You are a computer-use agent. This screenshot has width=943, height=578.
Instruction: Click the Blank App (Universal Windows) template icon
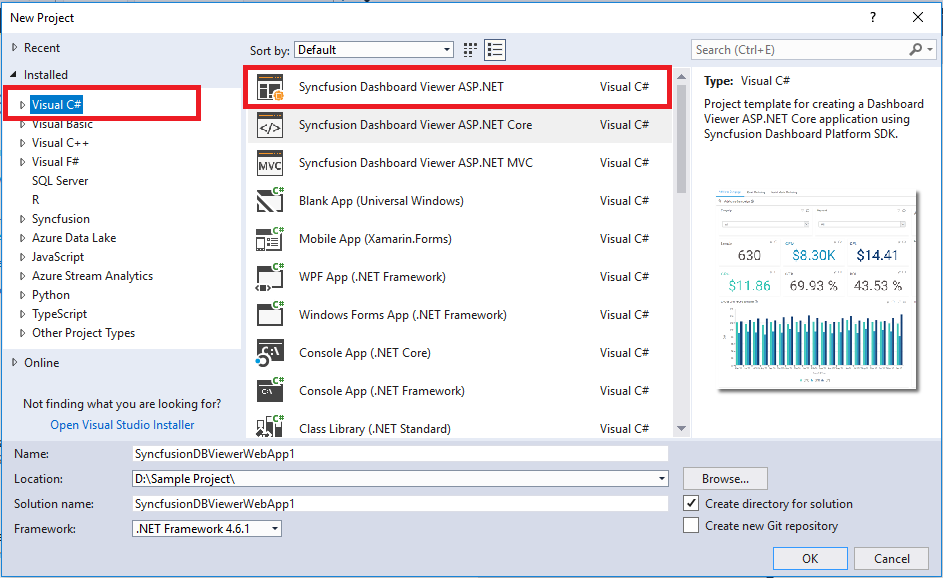[271, 200]
